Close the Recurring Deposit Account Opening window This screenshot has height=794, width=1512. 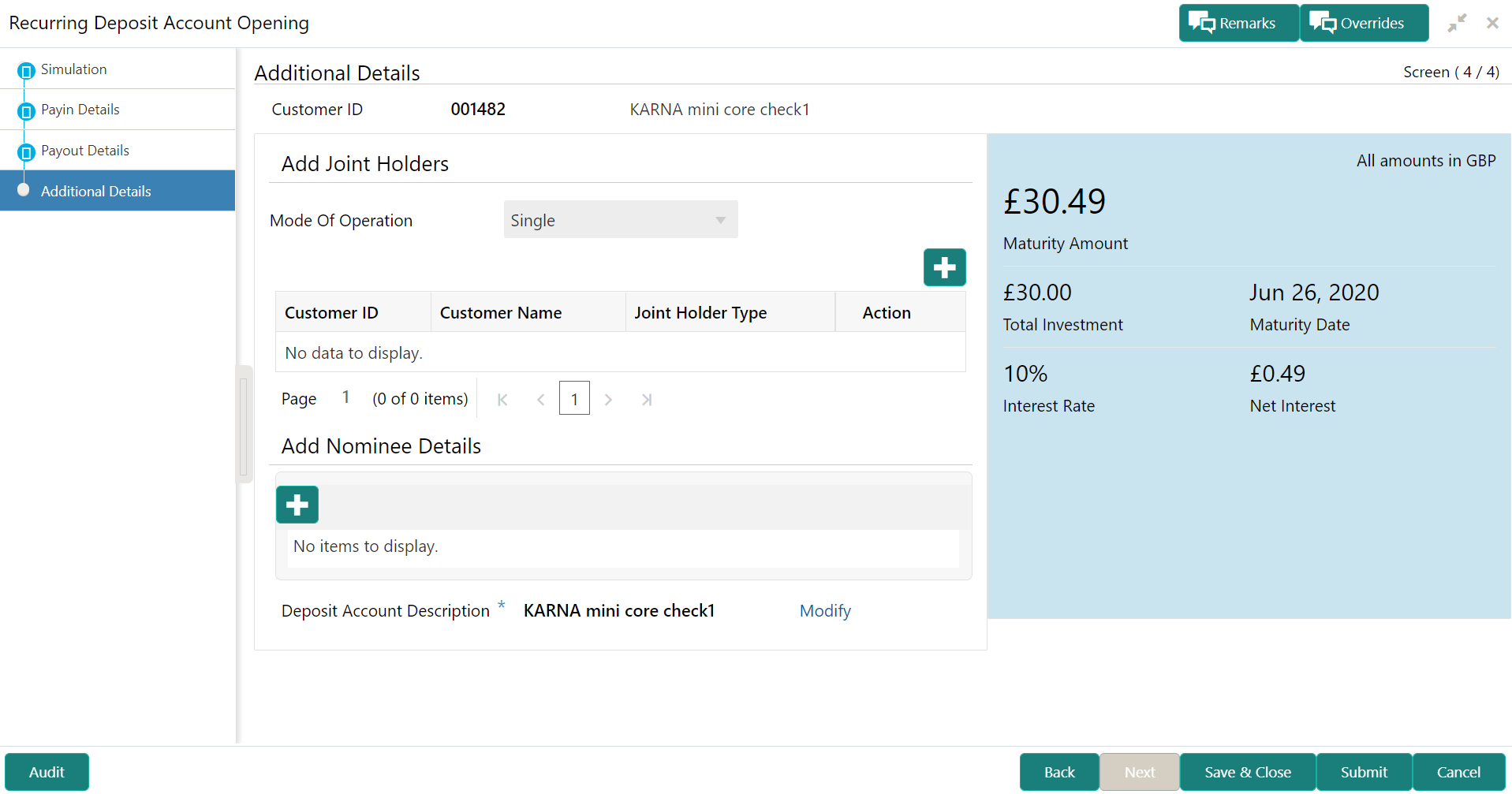click(x=1492, y=23)
